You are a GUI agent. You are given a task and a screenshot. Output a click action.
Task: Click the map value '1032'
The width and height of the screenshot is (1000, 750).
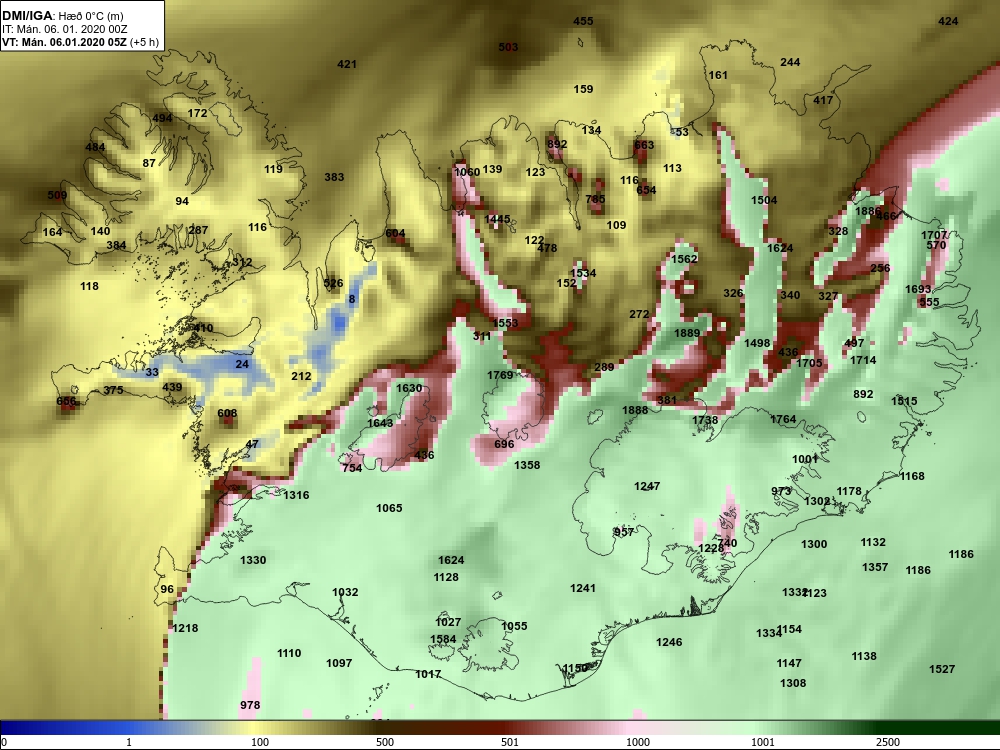coord(345,592)
